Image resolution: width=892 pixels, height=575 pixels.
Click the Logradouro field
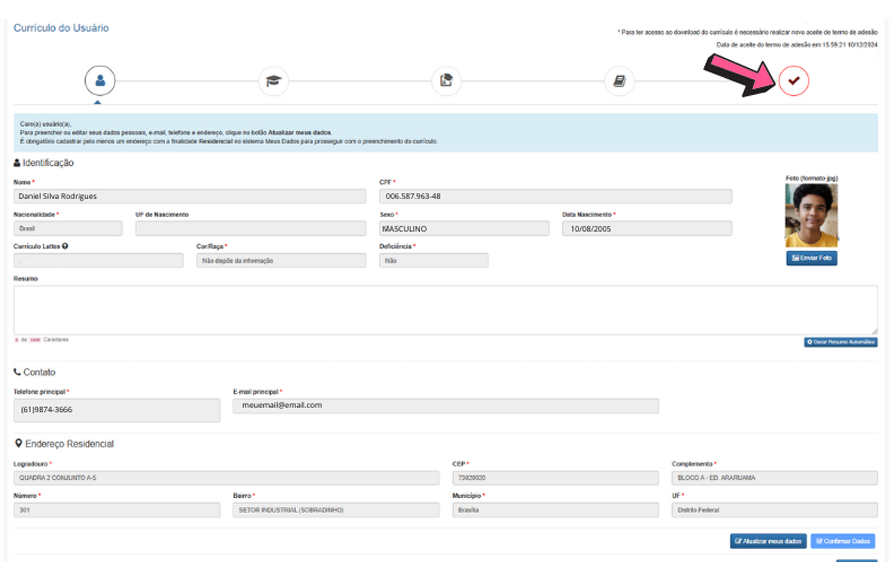226,478
